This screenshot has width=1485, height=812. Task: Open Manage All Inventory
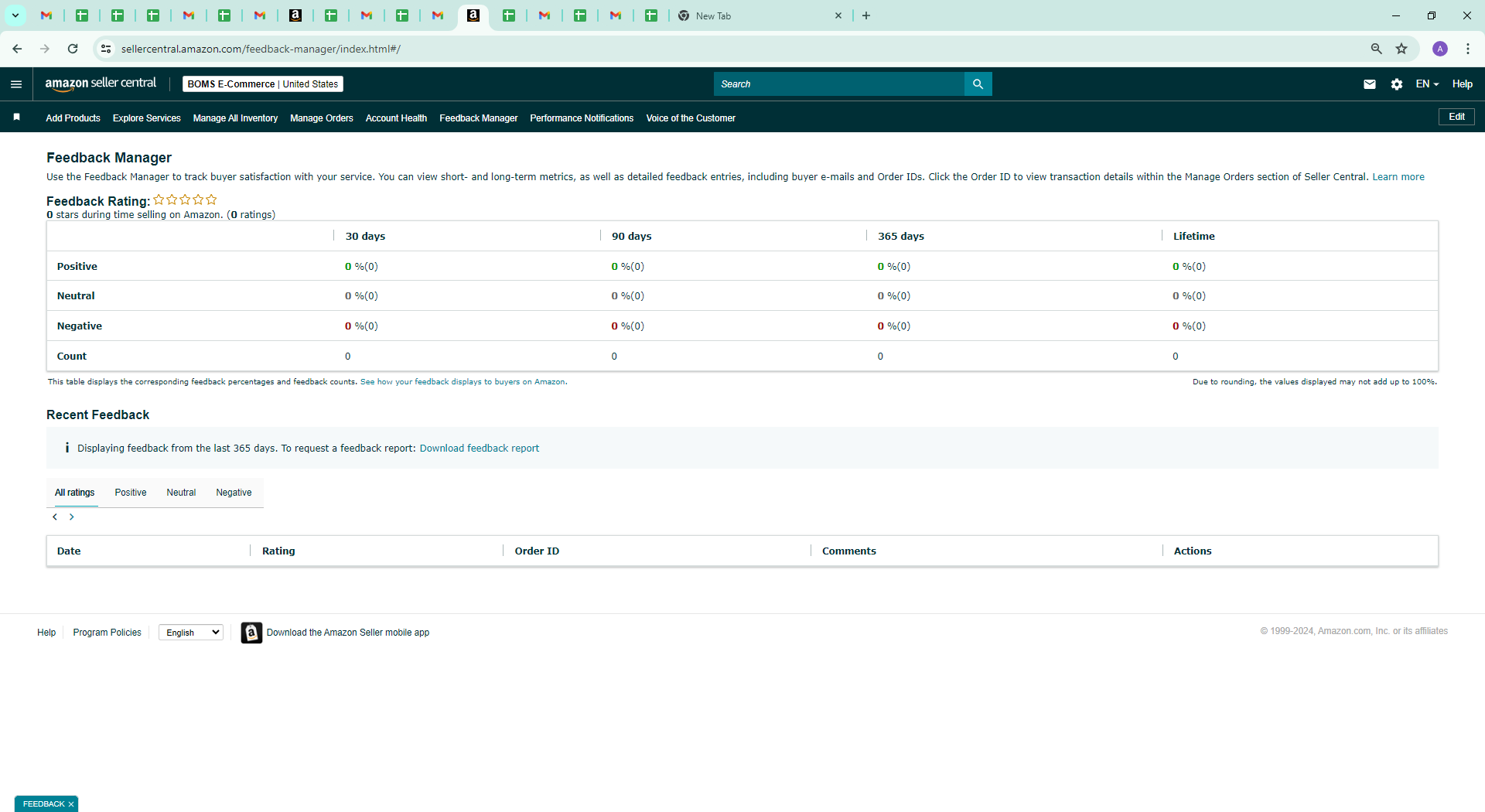[235, 118]
